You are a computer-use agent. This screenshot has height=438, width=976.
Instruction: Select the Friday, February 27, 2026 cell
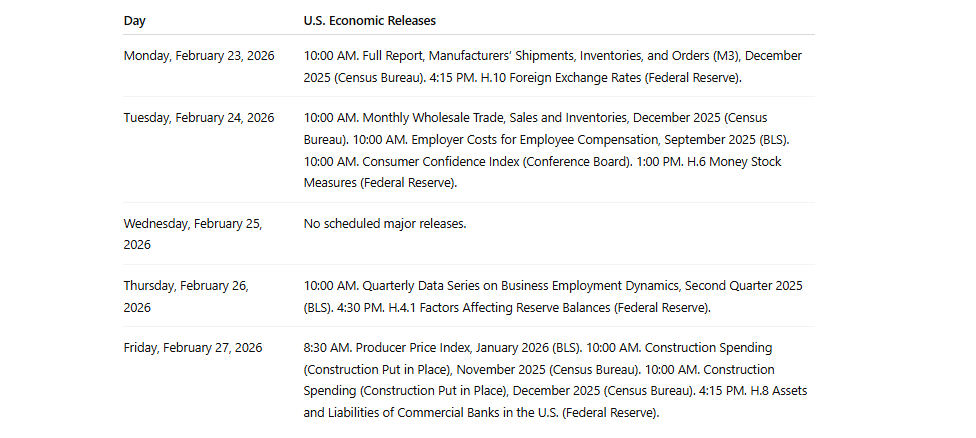pyautogui.click(x=192, y=348)
